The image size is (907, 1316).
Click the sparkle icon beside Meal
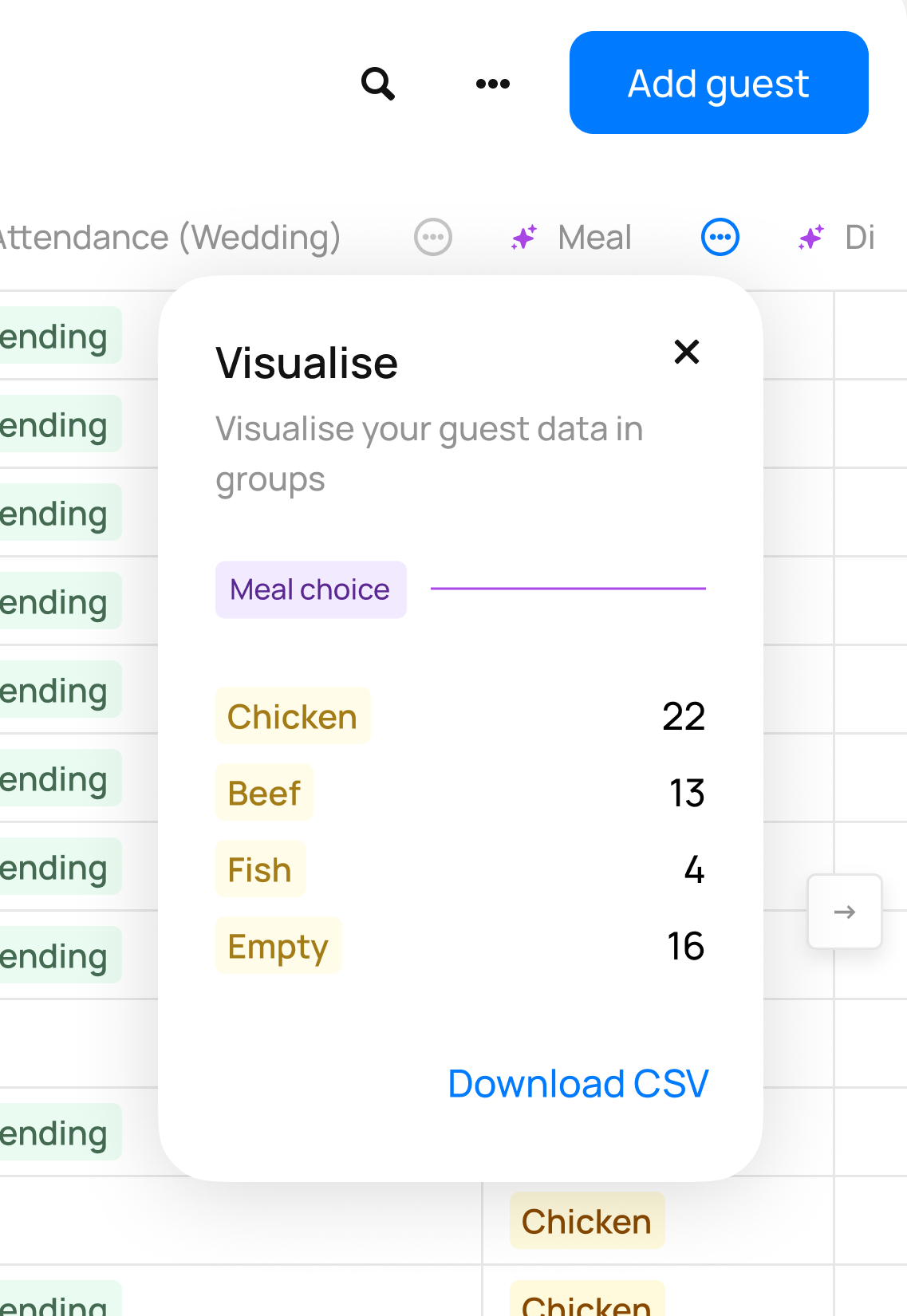(x=524, y=237)
